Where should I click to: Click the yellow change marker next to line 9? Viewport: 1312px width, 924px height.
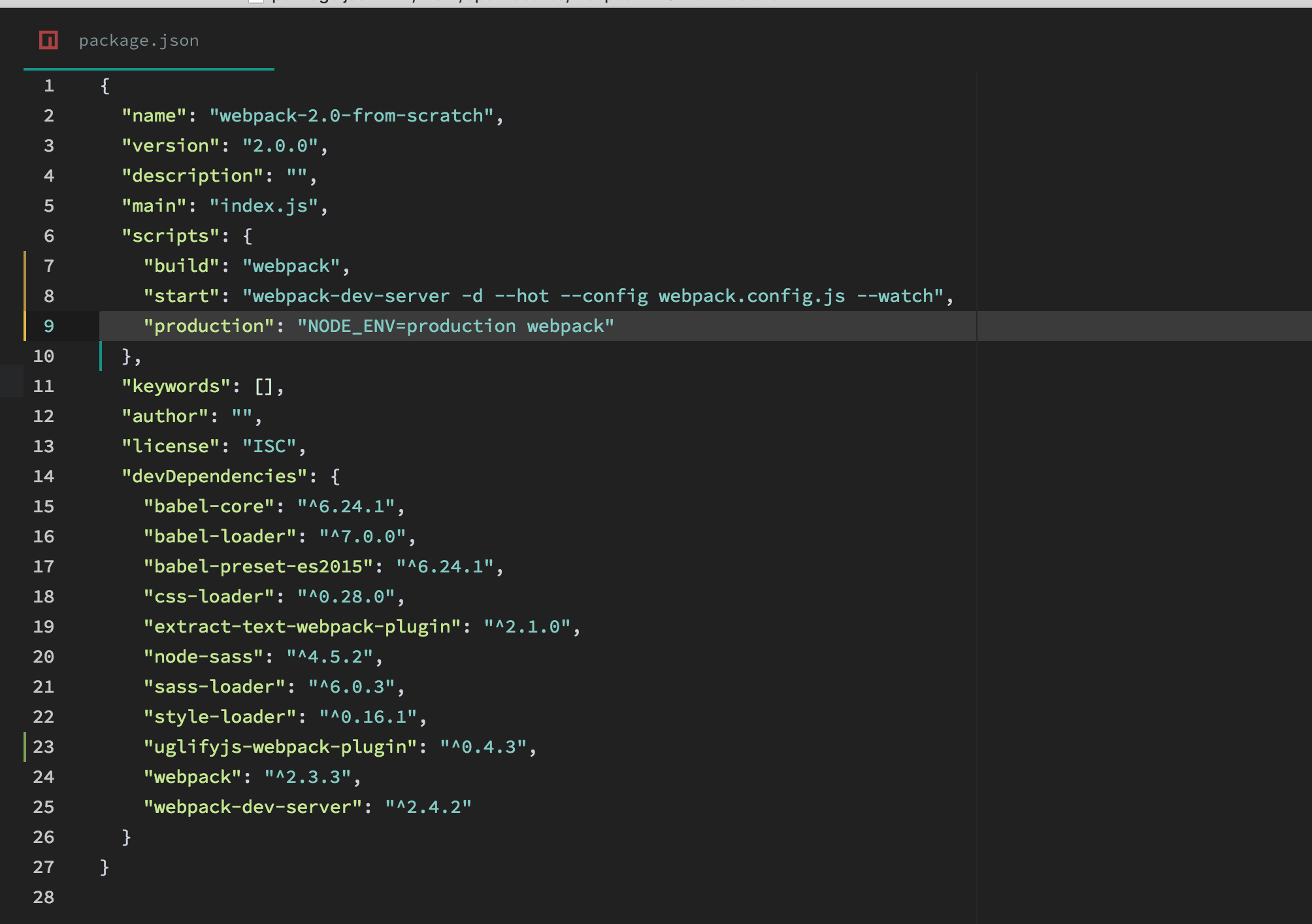pos(25,325)
